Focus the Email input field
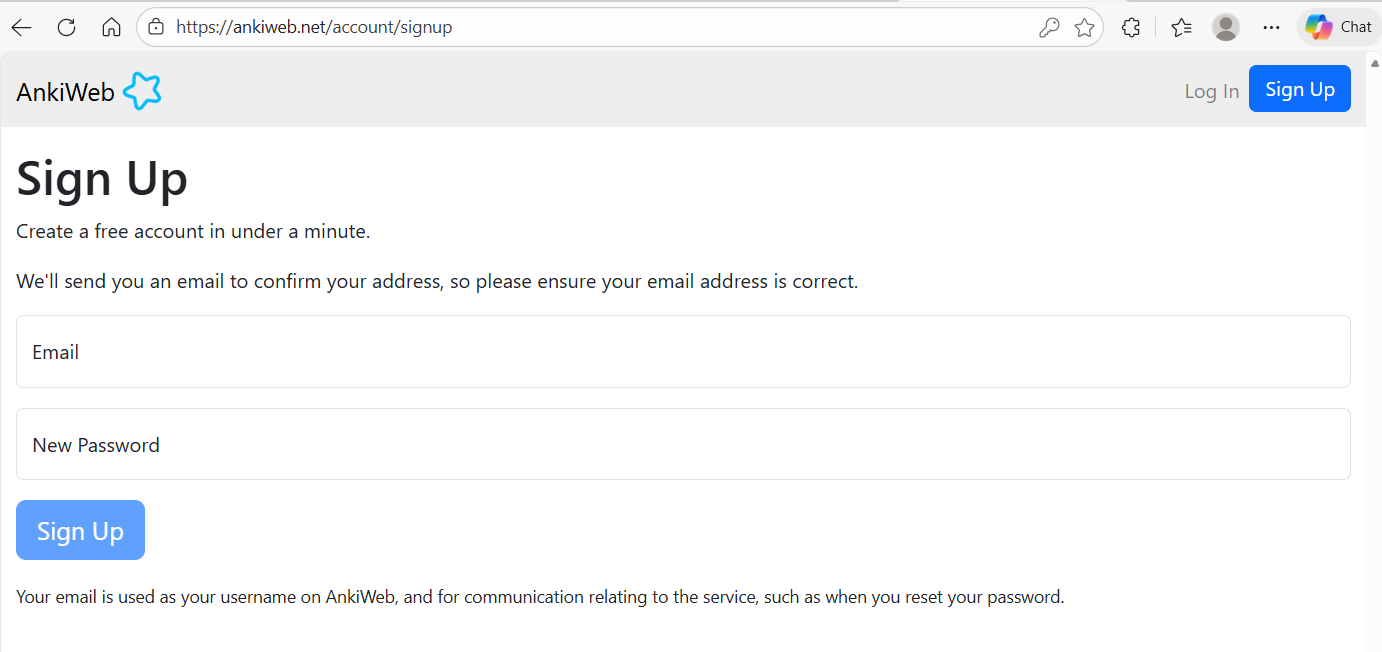Image resolution: width=1382 pixels, height=652 pixels. coord(683,352)
